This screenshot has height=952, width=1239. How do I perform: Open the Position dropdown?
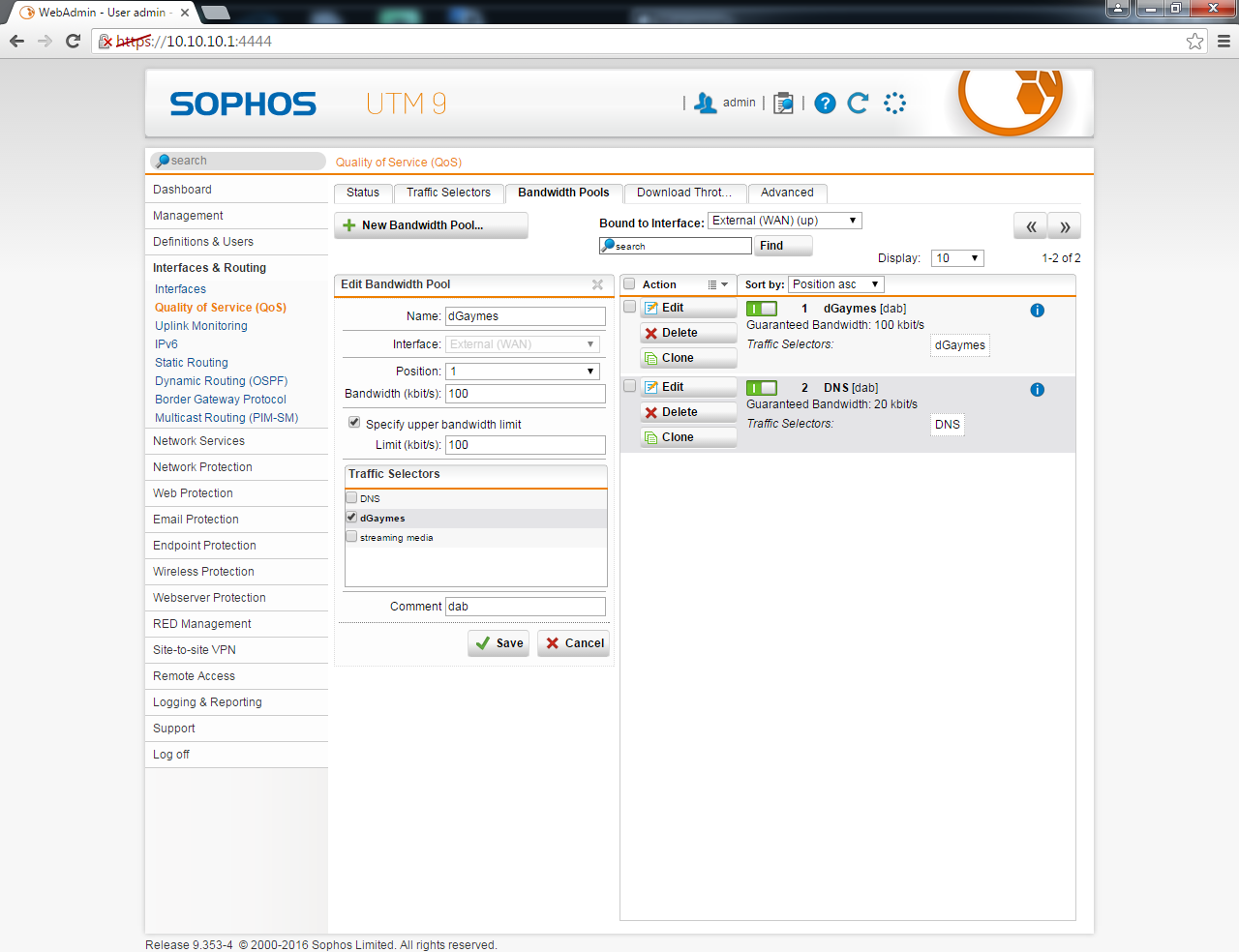pos(523,372)
